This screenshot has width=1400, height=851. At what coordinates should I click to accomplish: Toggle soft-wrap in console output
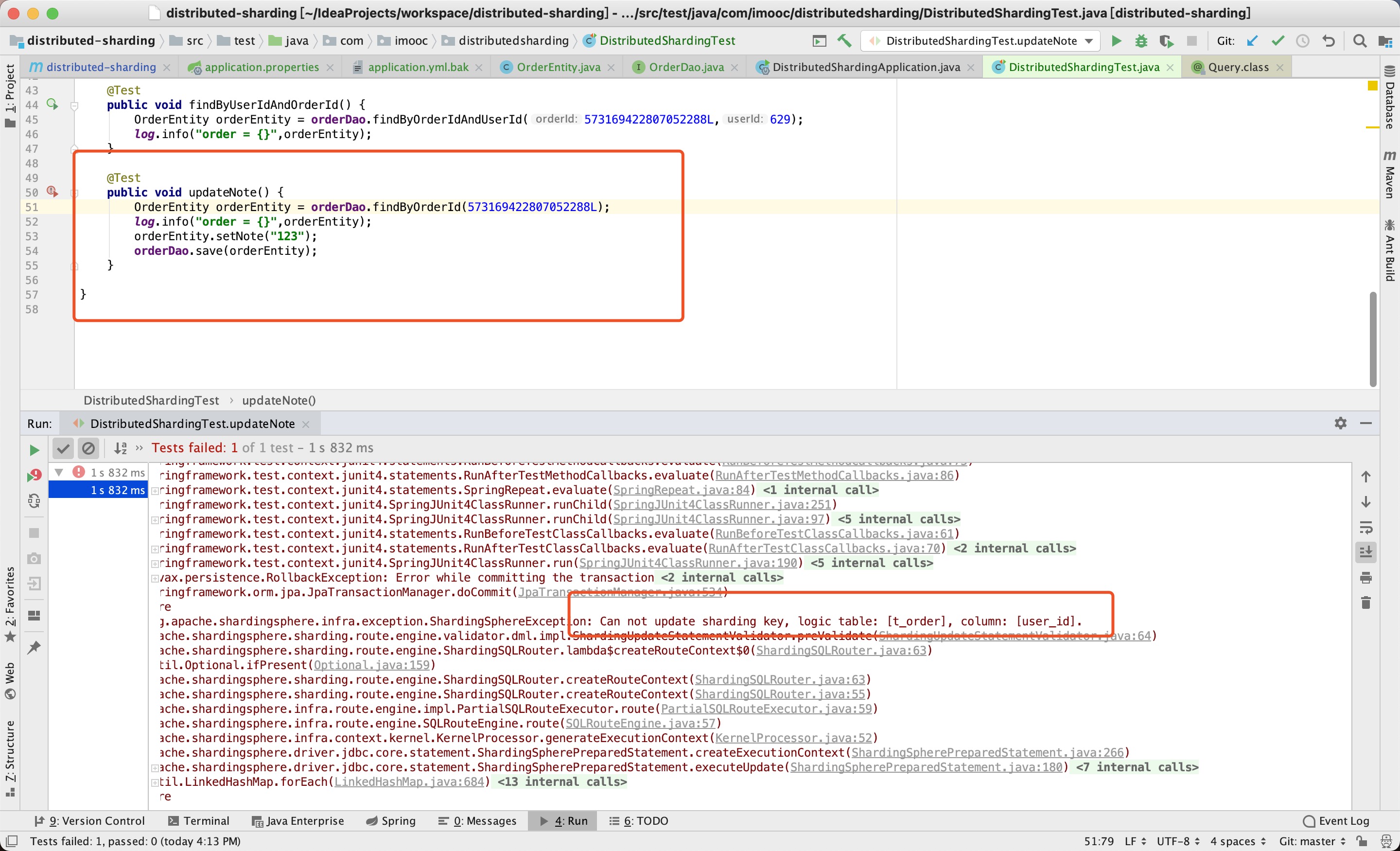[x=1366, y=528]
